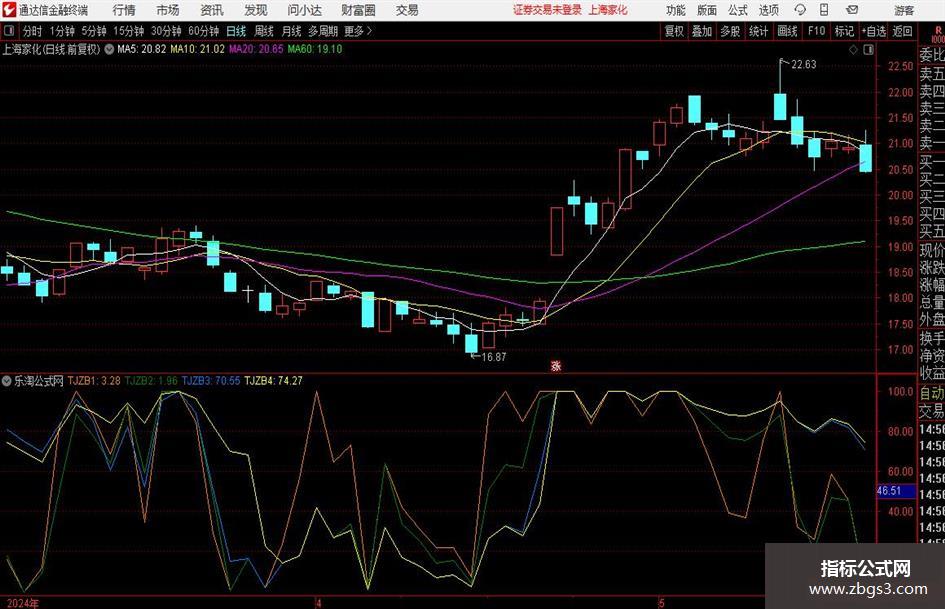Switch to the 5分钟 period tab

pos(93,31)
